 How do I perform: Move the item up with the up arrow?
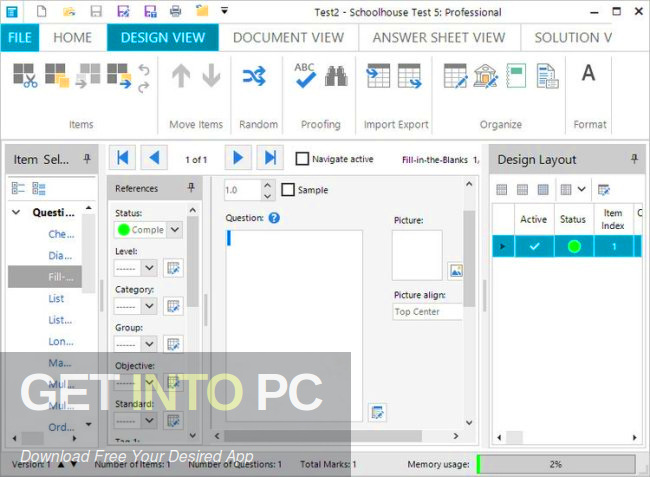181,75
